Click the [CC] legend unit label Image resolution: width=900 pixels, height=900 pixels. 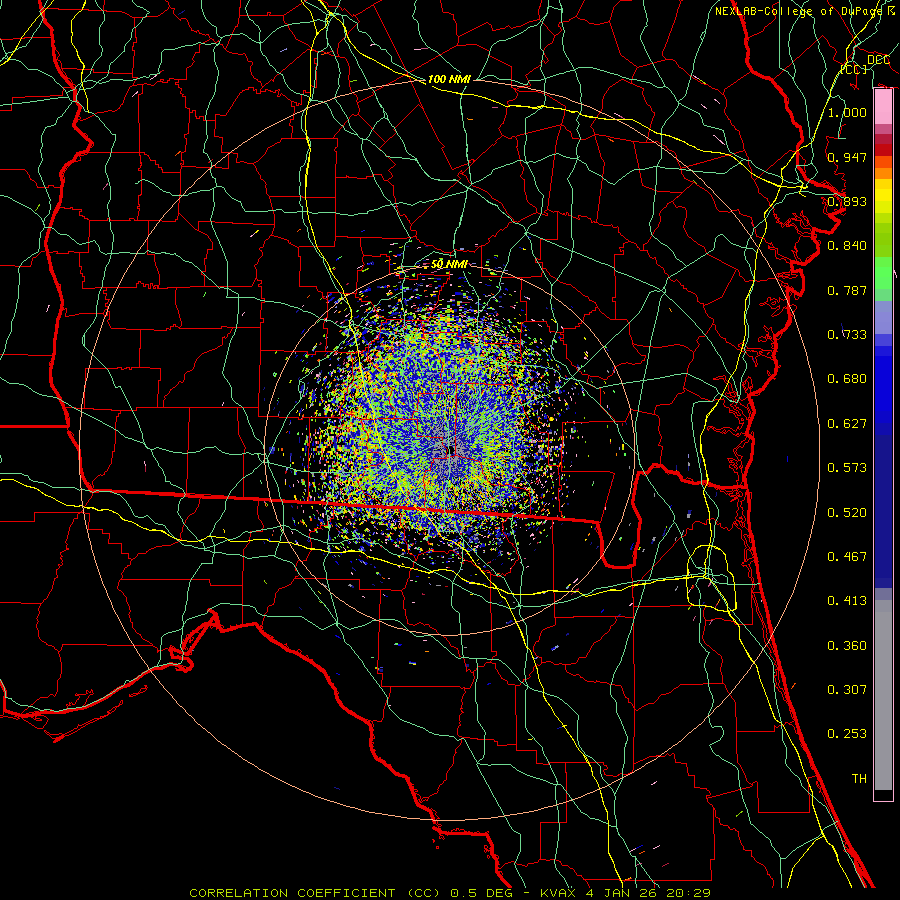pos(854,69)
